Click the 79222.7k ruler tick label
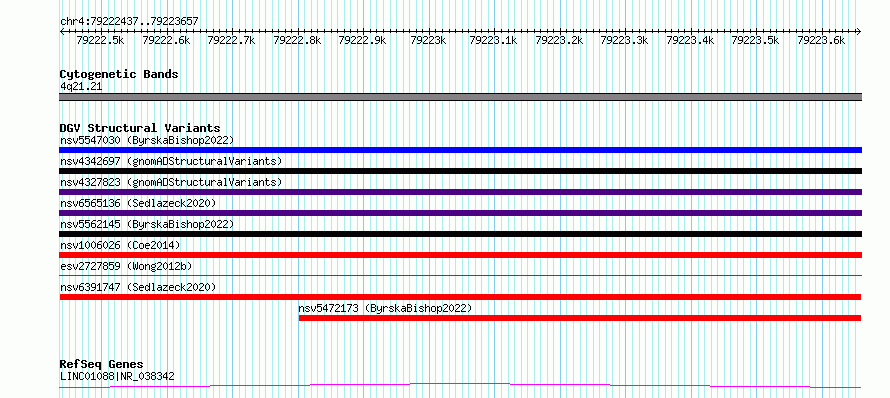Viewport: 890px width, 398px height. 232,40
